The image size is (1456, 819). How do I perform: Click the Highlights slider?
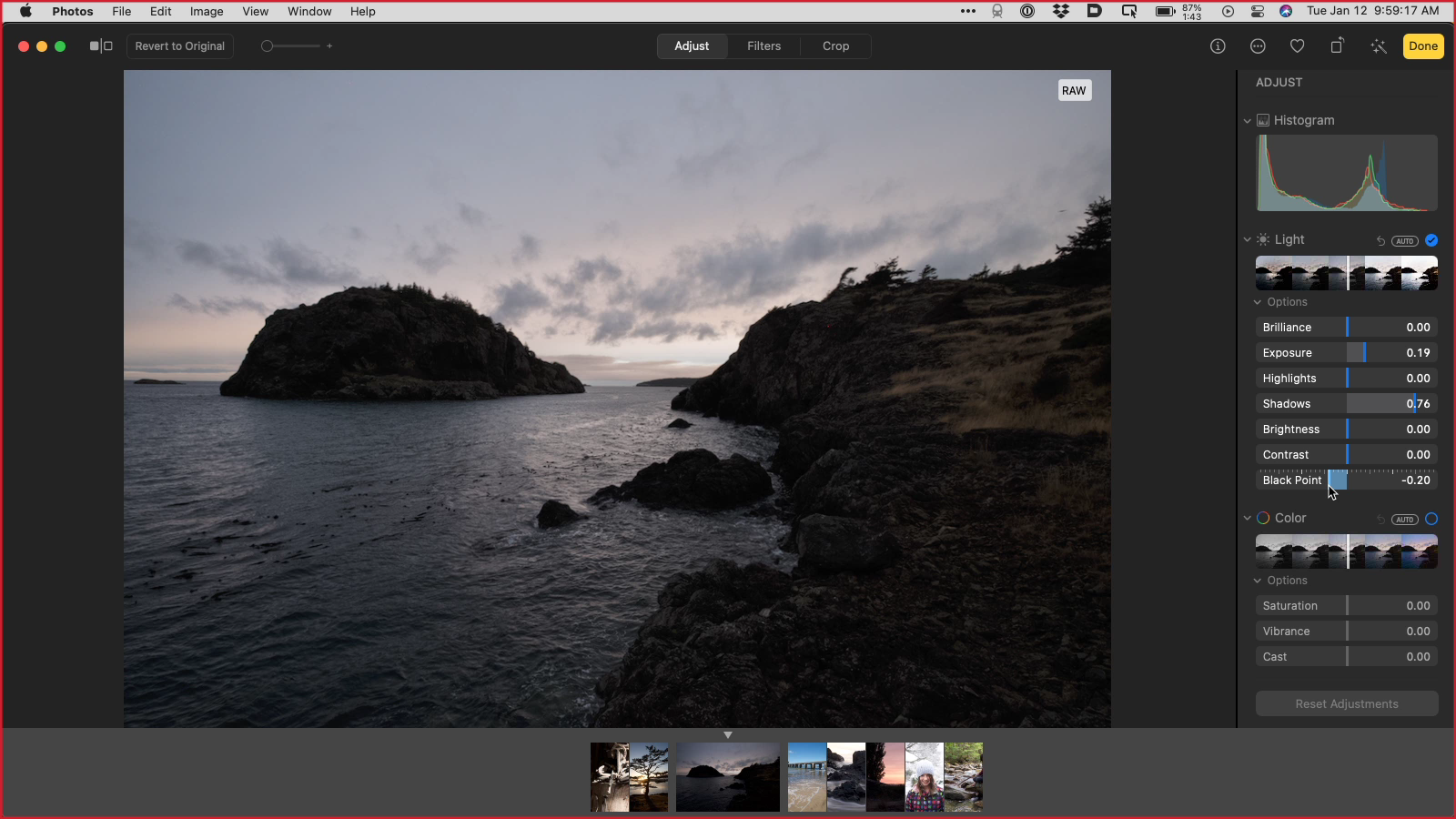1347,379
